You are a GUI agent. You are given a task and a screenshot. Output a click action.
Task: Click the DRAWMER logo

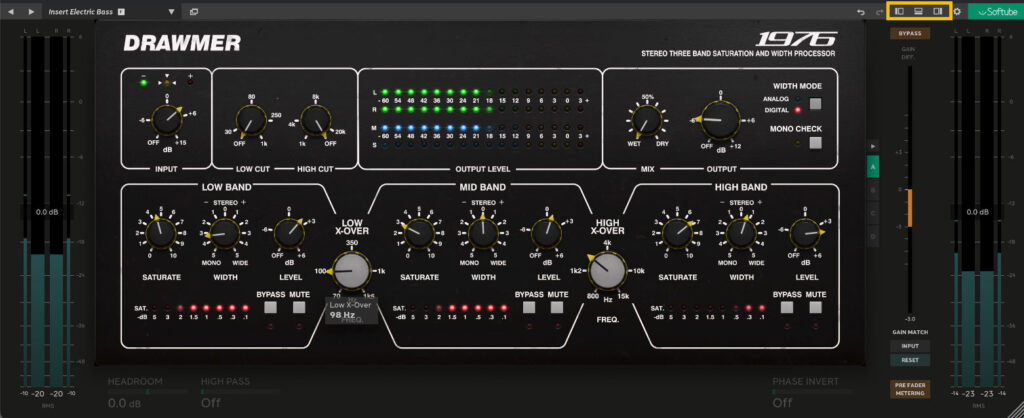click(182, 44)
